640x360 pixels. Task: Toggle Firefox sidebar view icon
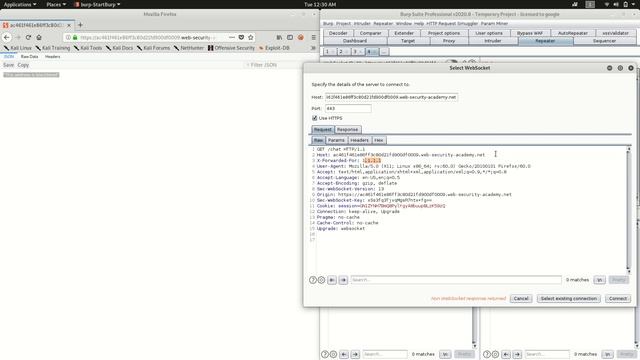[x=290, y=37]
